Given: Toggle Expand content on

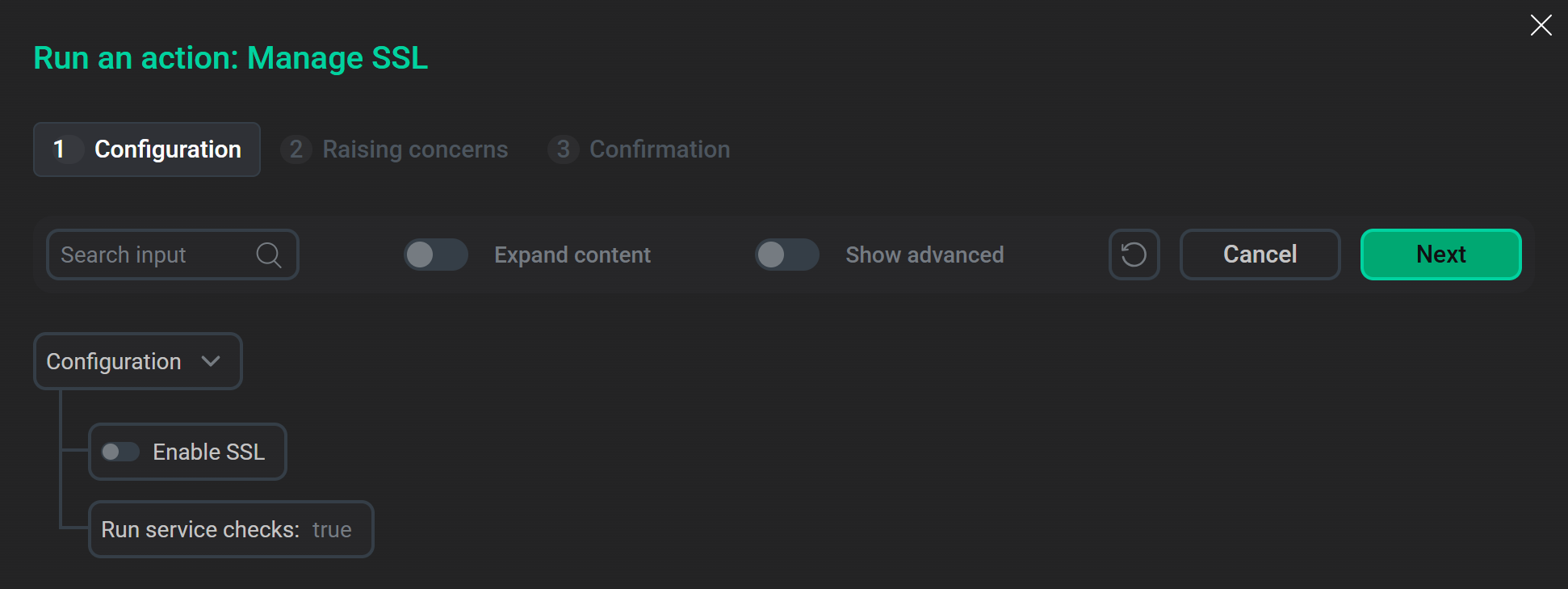Looking at the screenshot, I should [435, 255].
